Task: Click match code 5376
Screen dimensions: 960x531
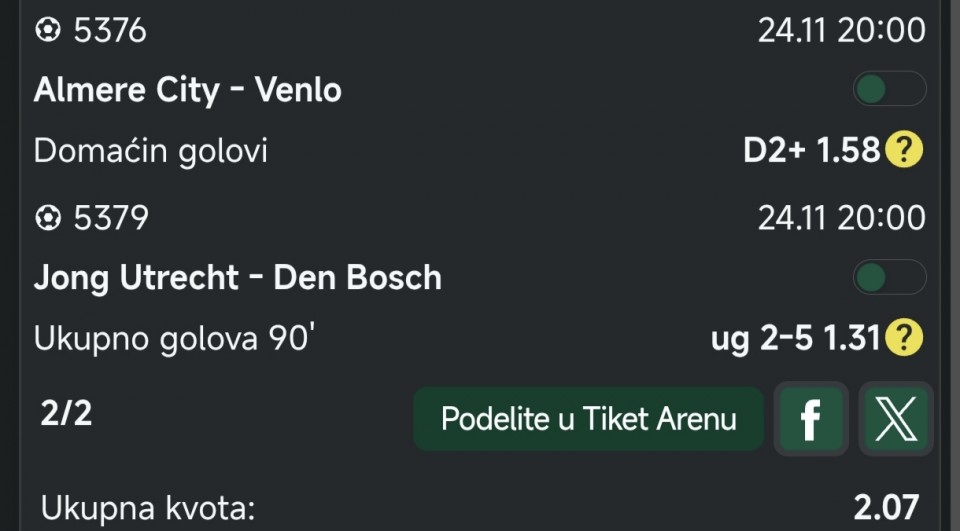Action: tap(110, 31)
